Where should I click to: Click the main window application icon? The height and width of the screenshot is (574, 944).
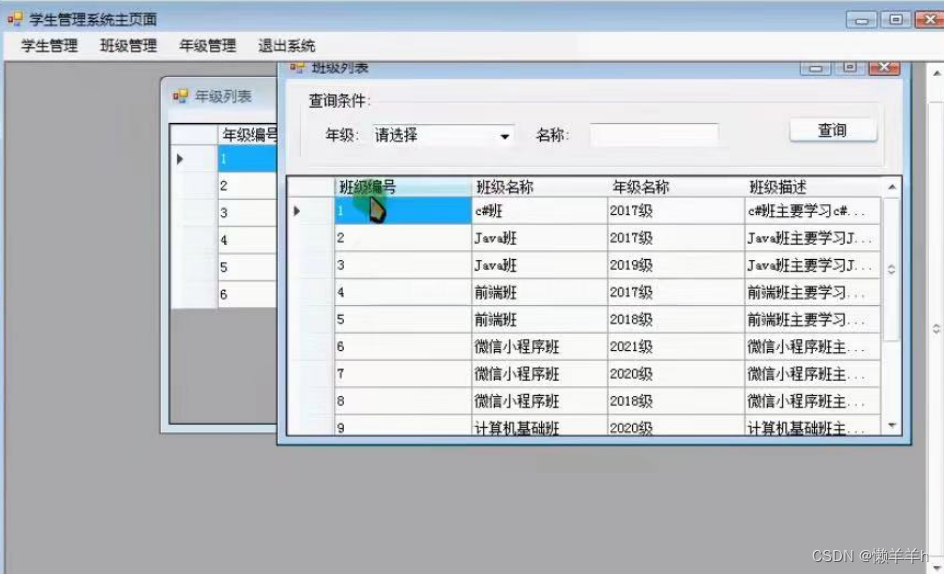coord(15,19)
